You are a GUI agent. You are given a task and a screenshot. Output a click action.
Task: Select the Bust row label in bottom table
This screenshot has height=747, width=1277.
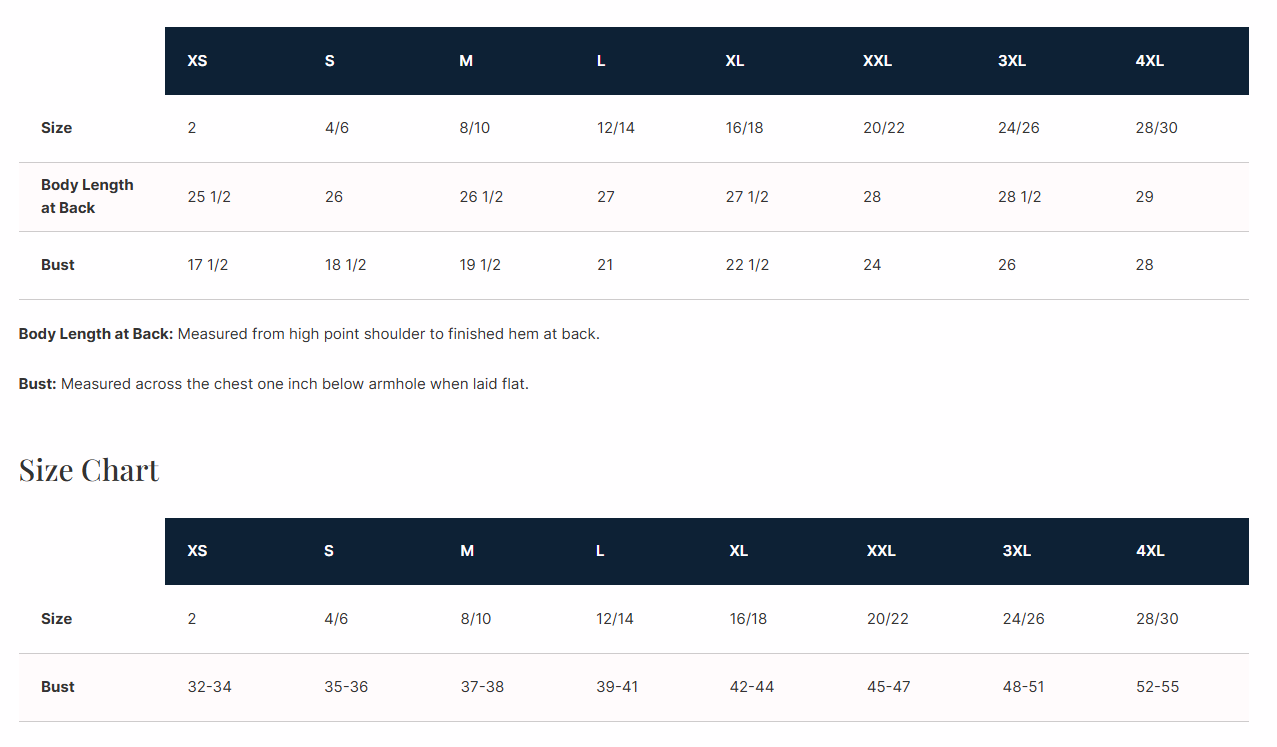tap(58, 687)
